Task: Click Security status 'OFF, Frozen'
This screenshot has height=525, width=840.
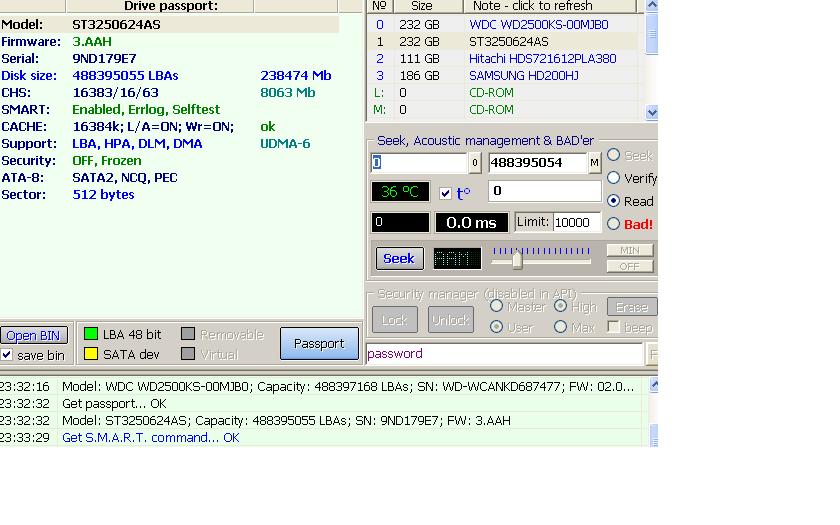Action: 107,161
